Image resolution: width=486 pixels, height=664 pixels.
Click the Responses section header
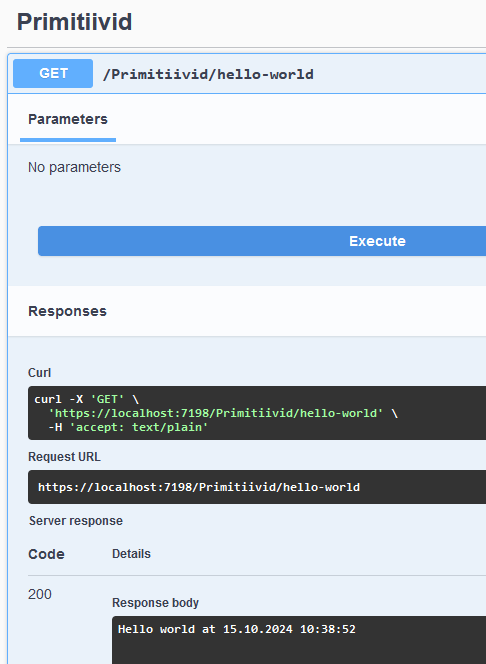(x=67, y=311)
